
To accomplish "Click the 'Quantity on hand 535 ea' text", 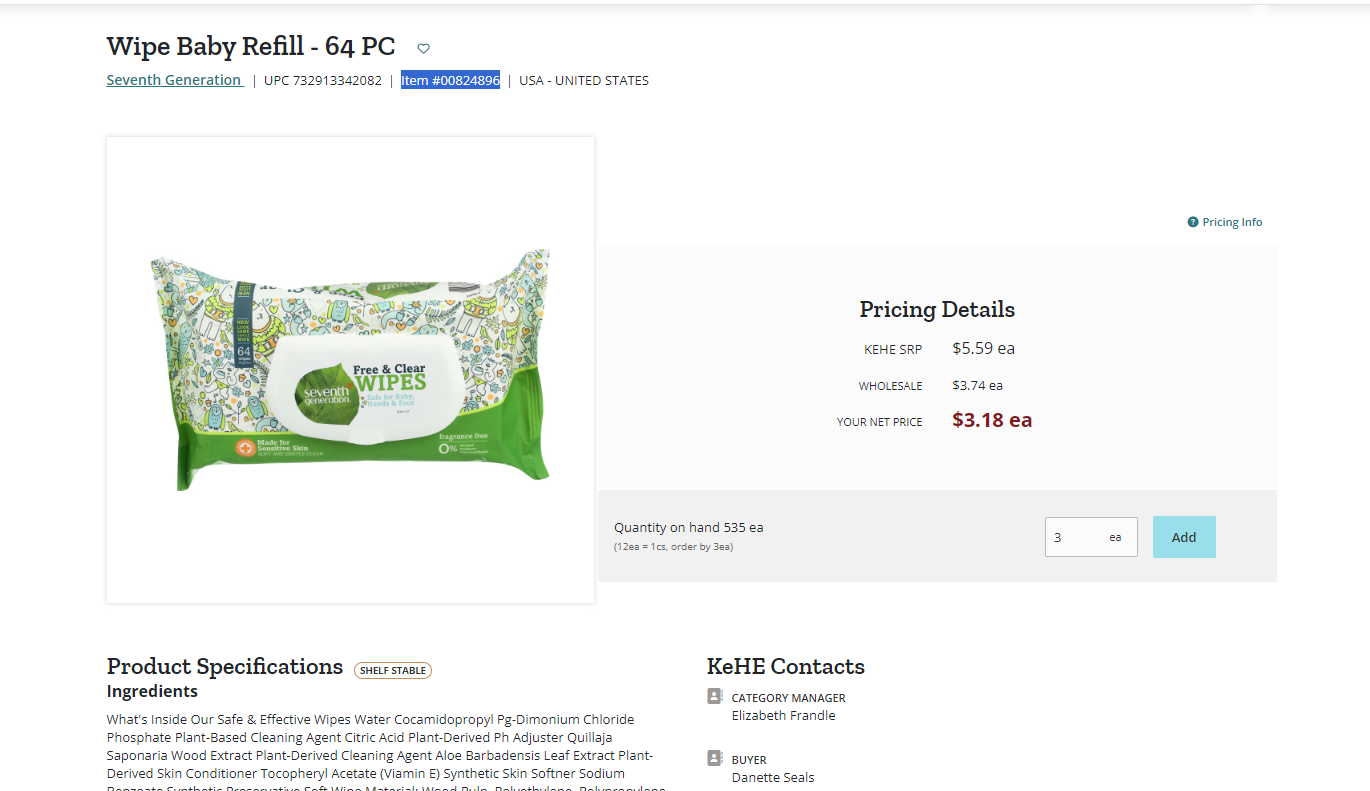I will [689, 527].
